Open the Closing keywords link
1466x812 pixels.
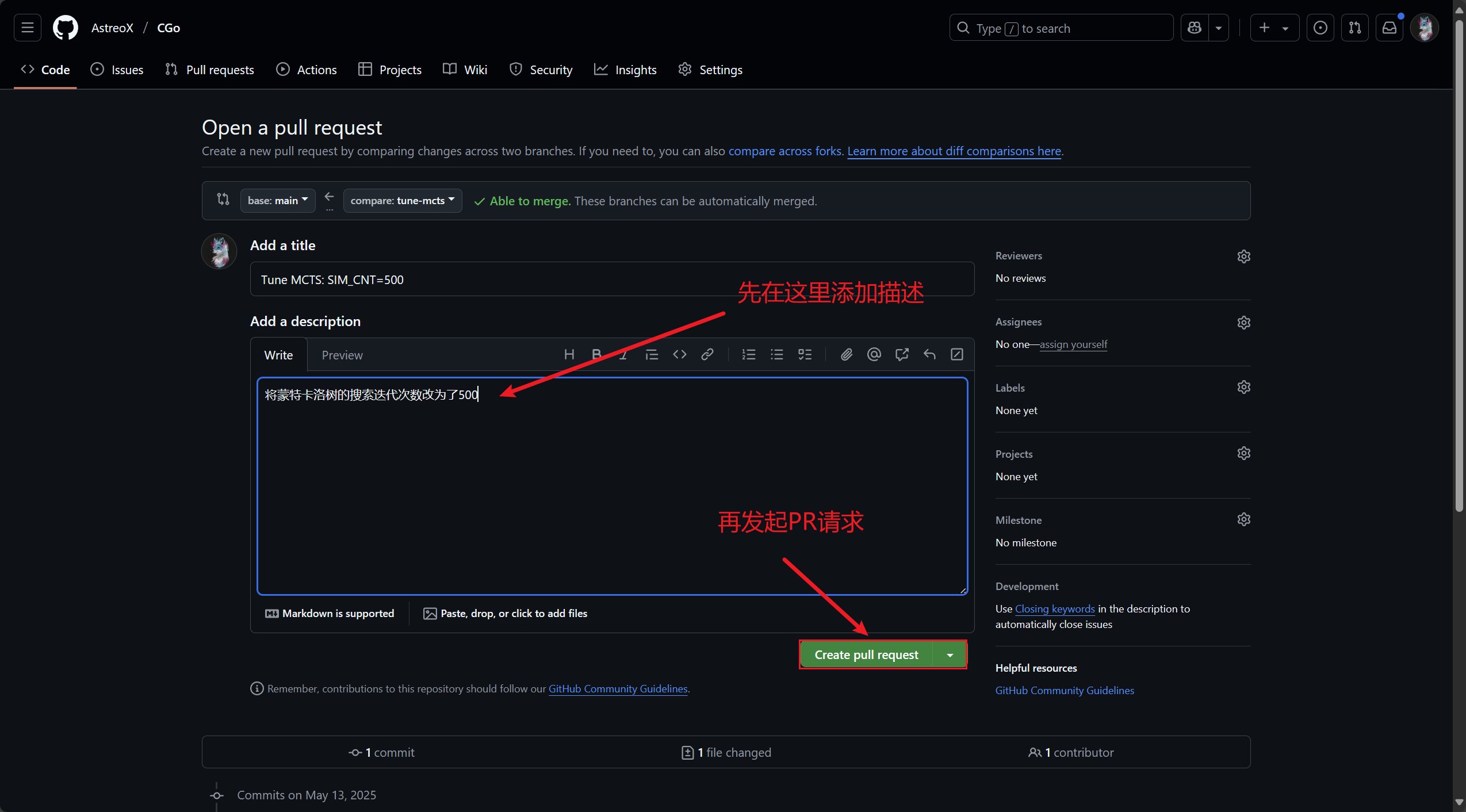tap(1055, 608)
